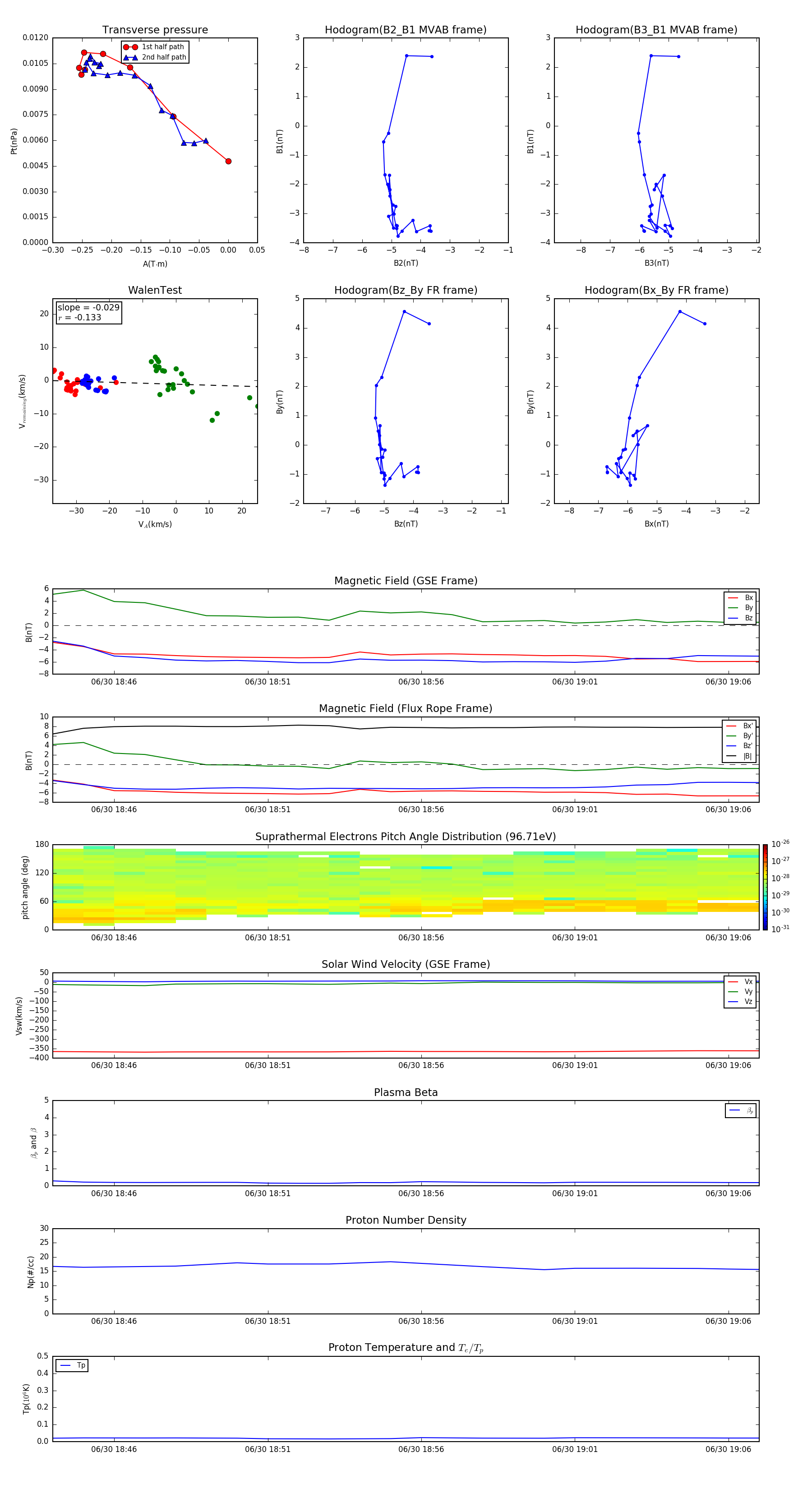Click '06/30 18:51' under the Proton Number Density plot

[x=268, y=1321]
